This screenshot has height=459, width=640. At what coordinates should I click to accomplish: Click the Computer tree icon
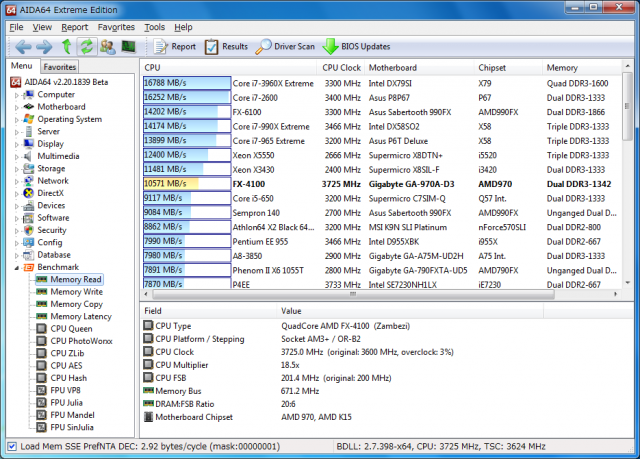point(29,95)
